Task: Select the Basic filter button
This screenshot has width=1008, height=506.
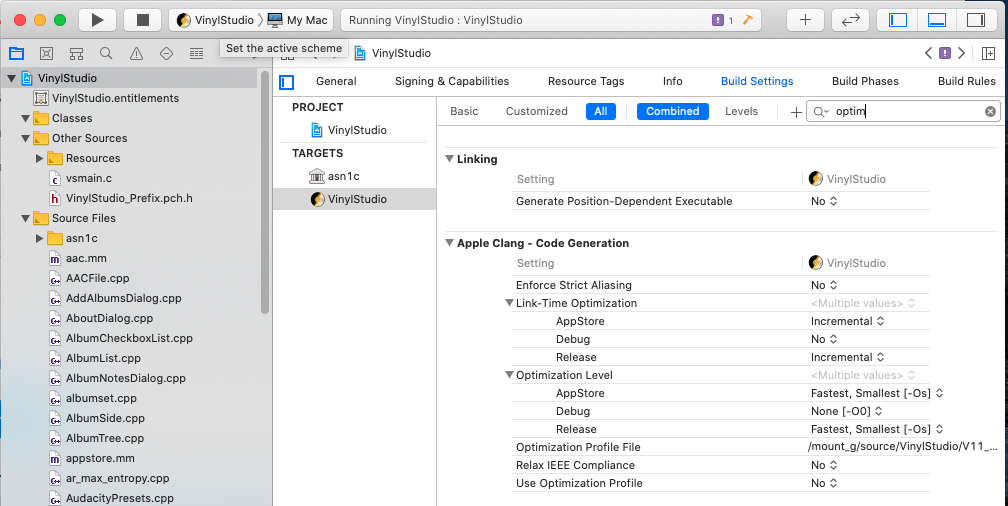Action: 464,111
